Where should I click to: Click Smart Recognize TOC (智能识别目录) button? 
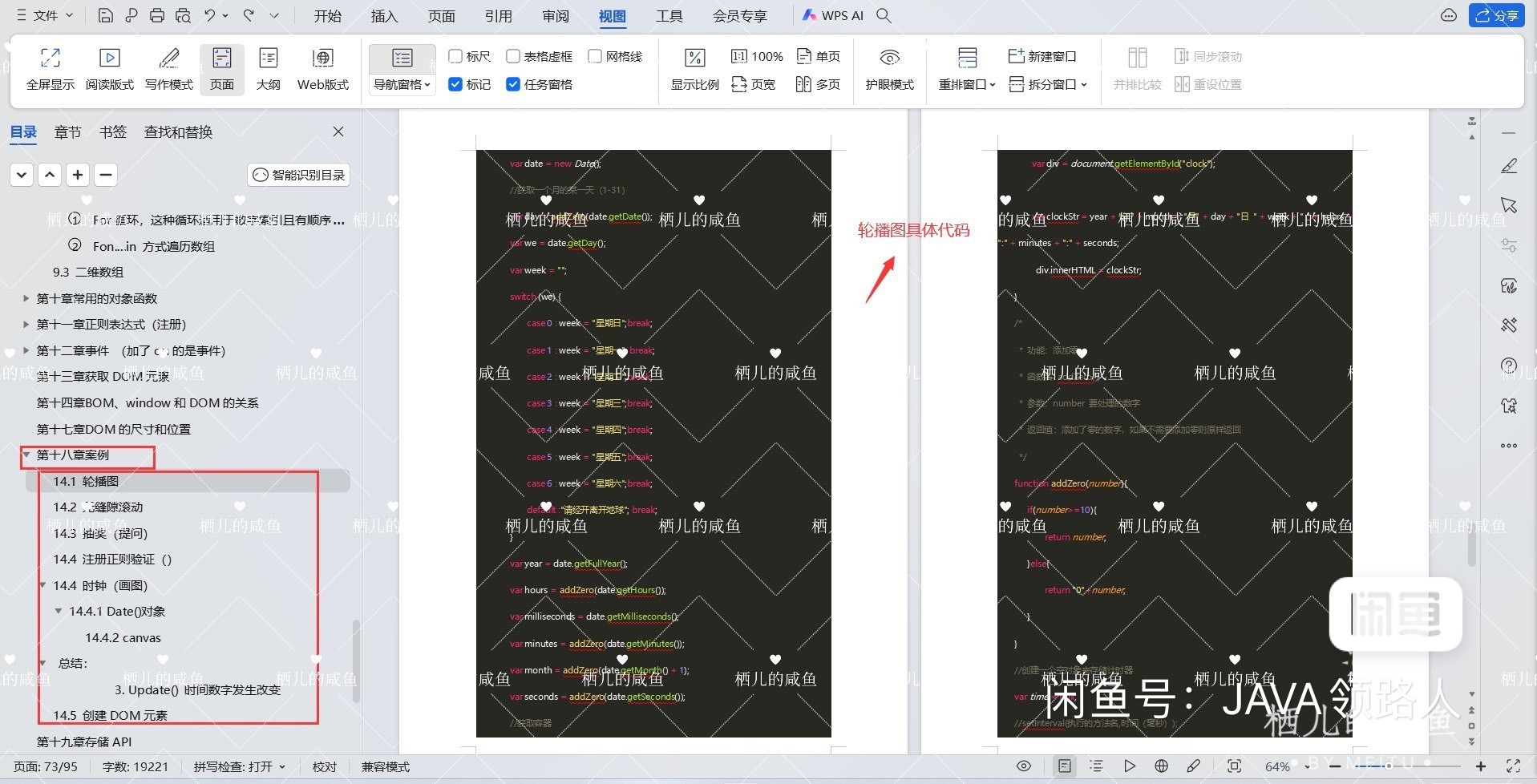[x=299, y=175]
